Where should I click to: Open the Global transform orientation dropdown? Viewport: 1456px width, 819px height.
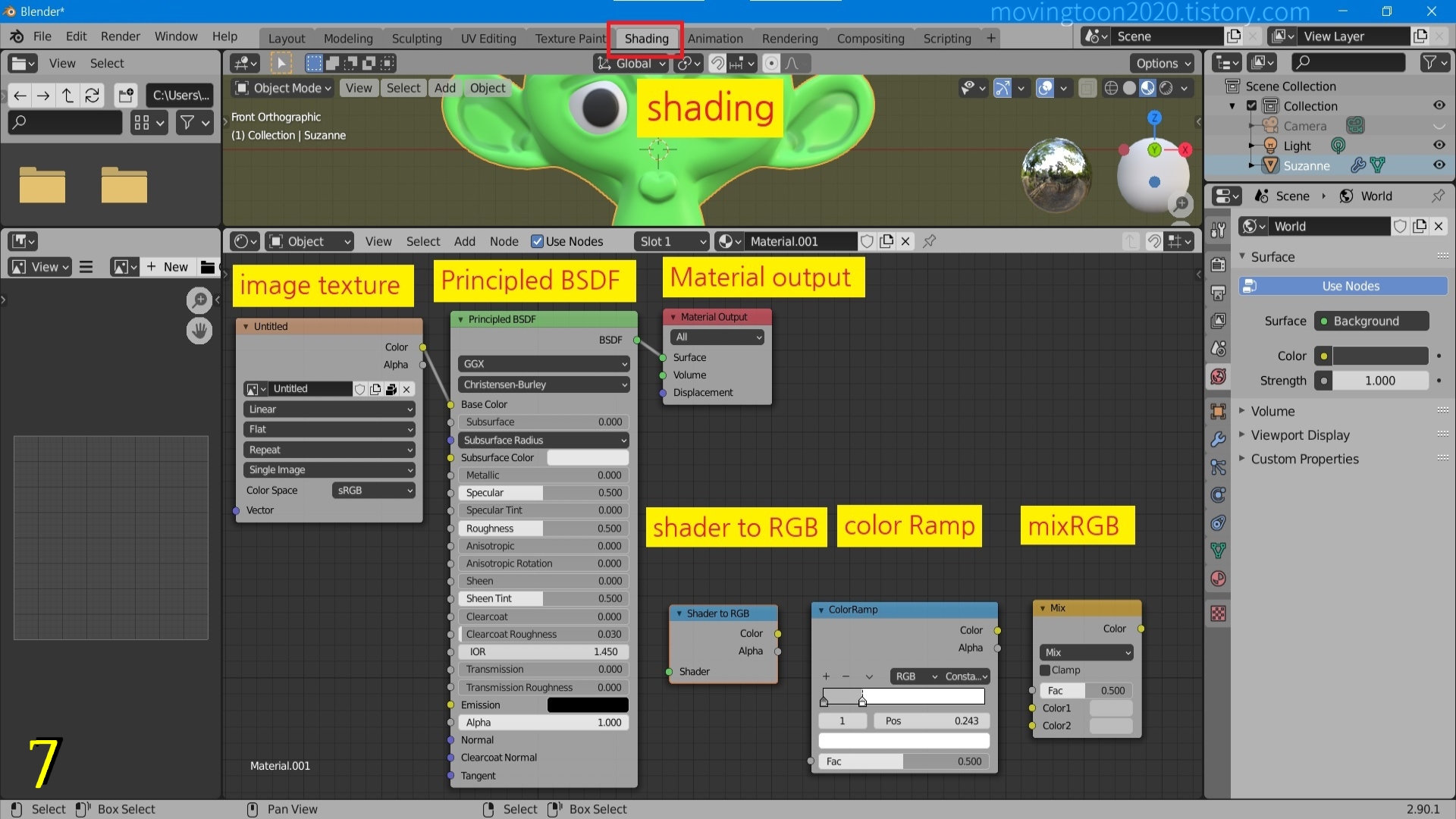click(x=632, y=64)
